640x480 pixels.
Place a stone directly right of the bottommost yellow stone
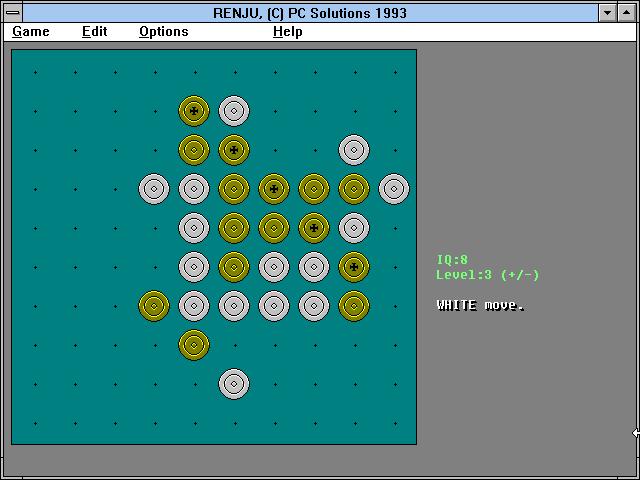pos(236,345)
